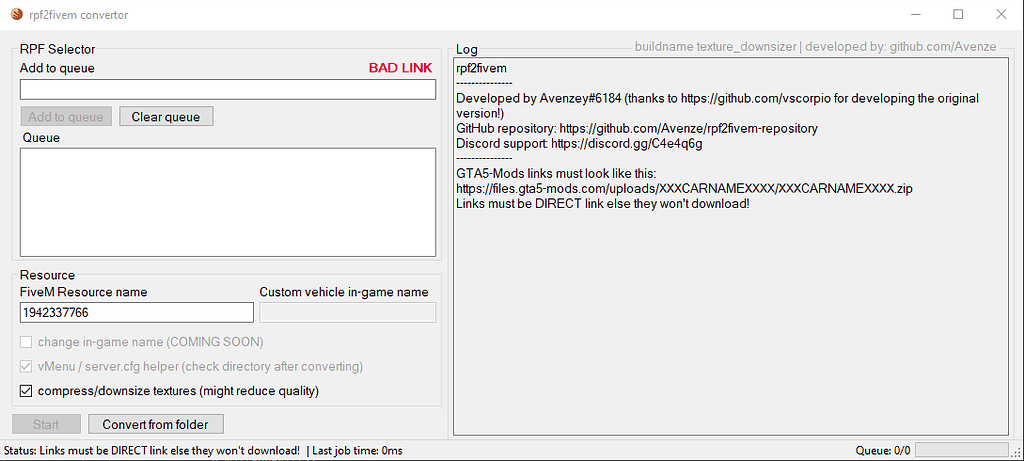Viewport: 1024px width, 461px height.
Task: Minimize the rpf2fivem convertor window
Action: [914, 14]
